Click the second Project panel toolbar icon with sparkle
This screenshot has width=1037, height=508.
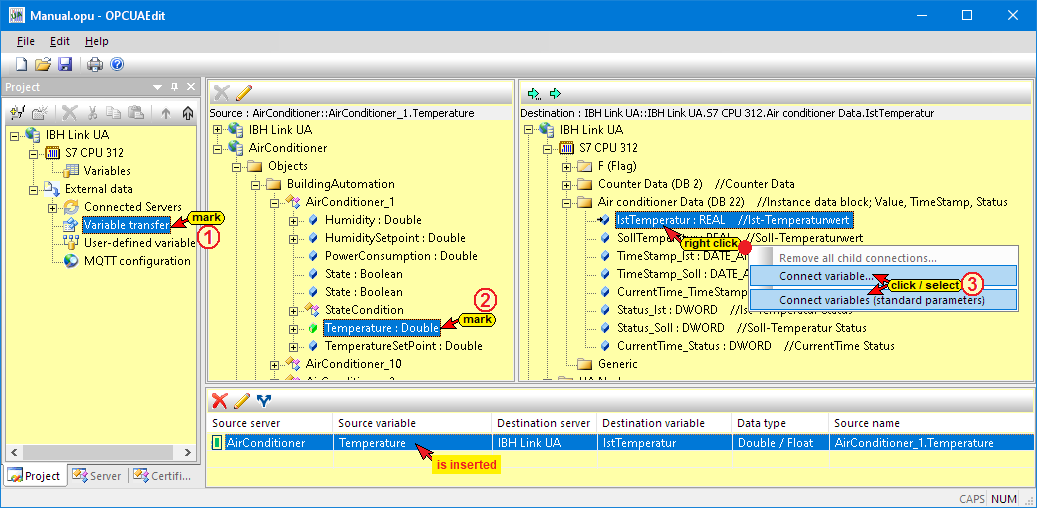[40, 113]
